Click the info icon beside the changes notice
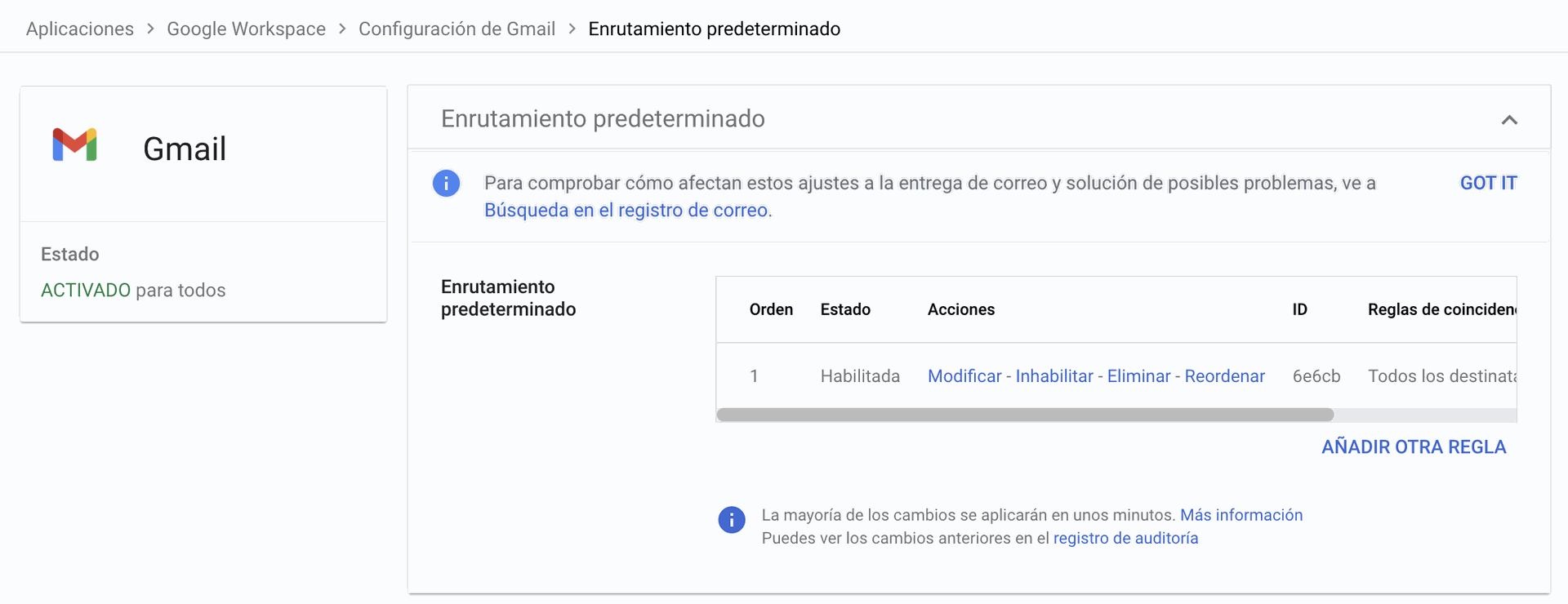The image size is (1568, 604). pos(731,519)
